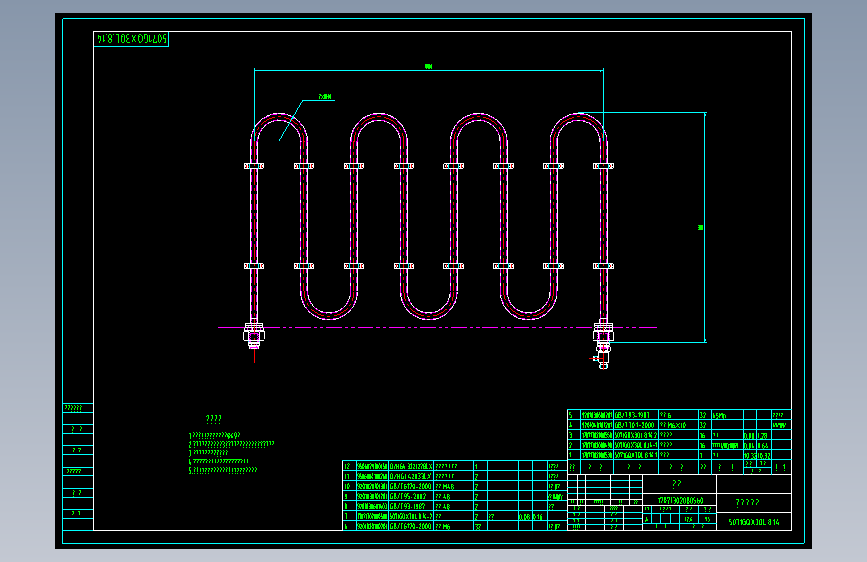This screenshot has height=562, width=867.
Task: Click the leader annotation label above first bend
Action: tap(325, 97)
